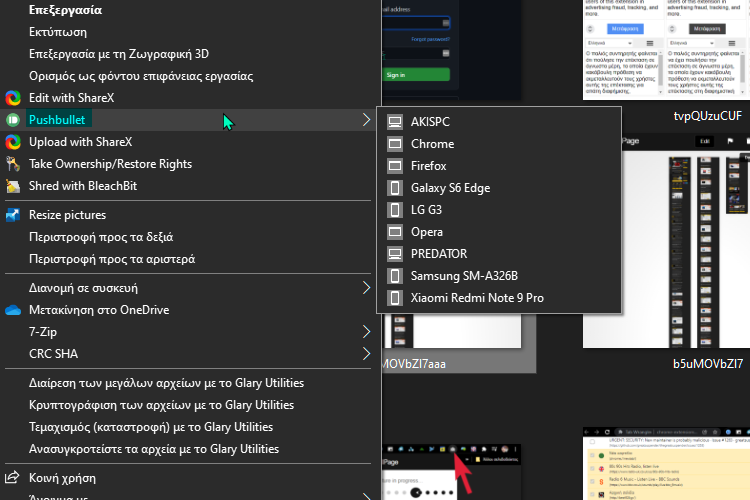Click the phone icon beside Samsung SM-A326B
This screenshot has height=500, width=750.
pyautogui.click(x=395, y=276)
